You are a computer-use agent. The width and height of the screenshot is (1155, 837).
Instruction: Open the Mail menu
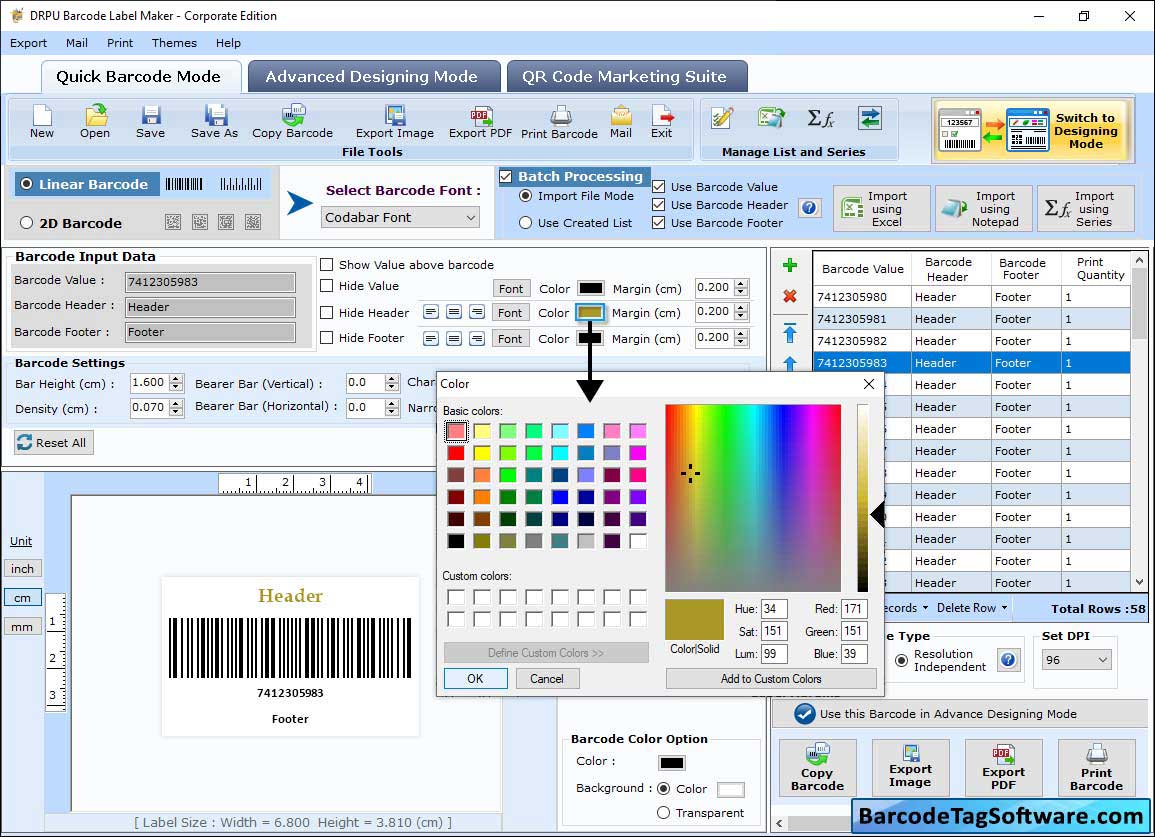tap(77, 43)
